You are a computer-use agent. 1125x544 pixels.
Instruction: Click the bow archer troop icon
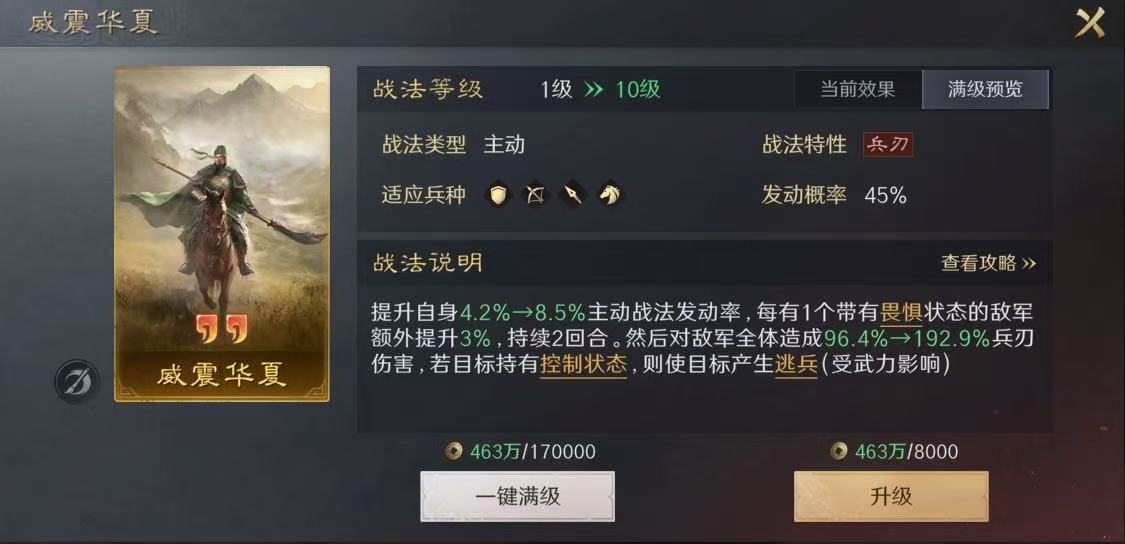[x=535, y=194]
